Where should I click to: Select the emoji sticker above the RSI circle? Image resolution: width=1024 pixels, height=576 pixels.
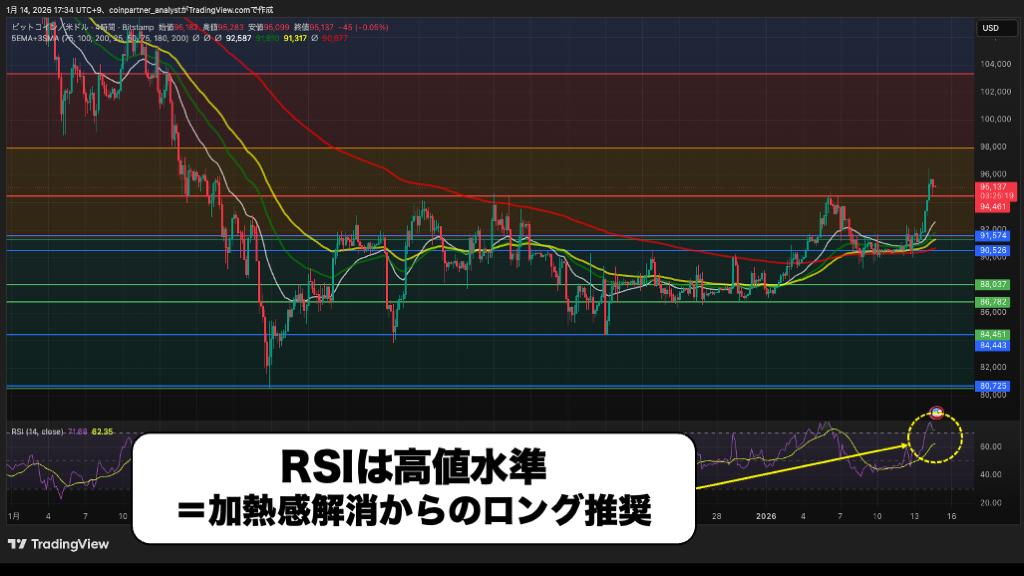[936, 411]
